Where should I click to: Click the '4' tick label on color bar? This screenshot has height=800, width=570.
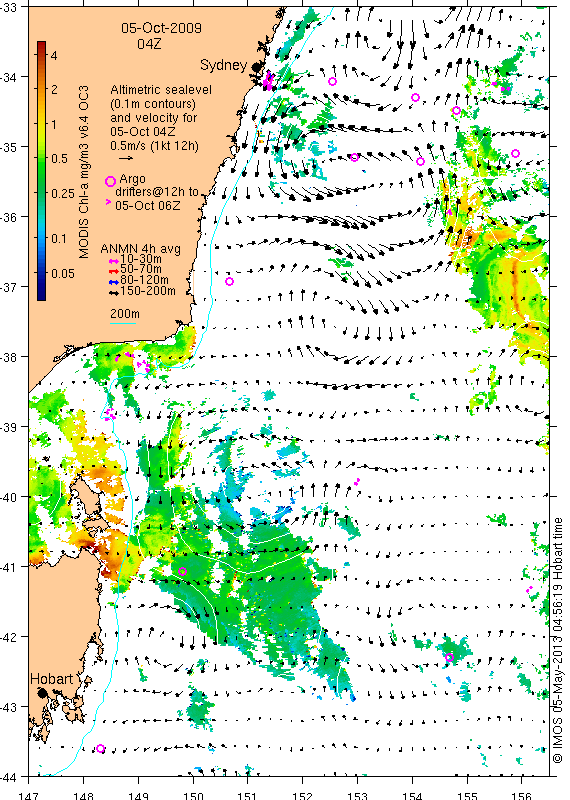tap(54, 55)
